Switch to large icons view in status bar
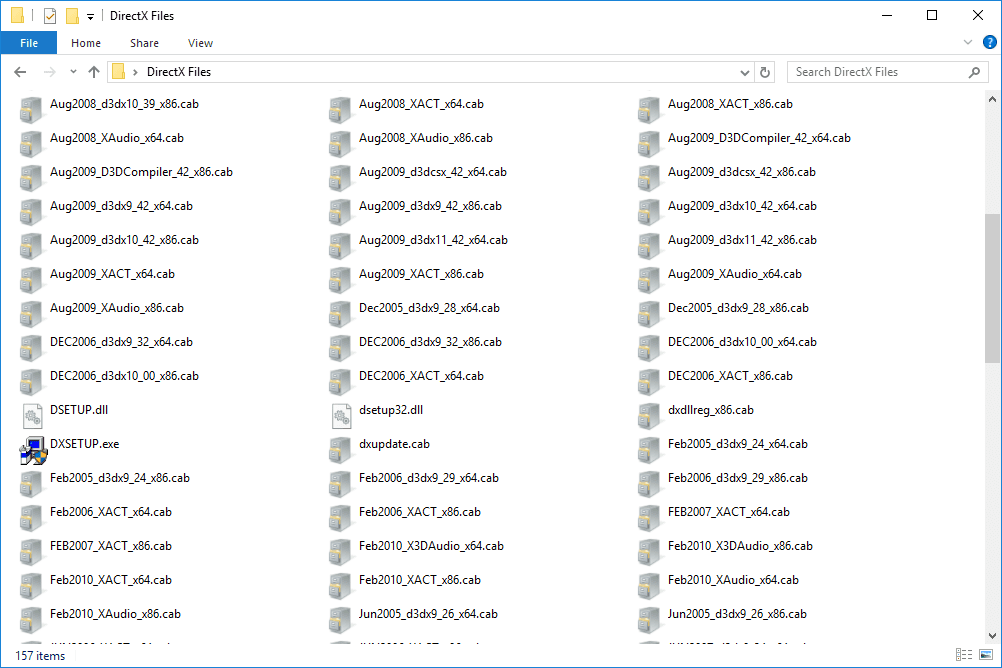This screenshot has height=668, width=1002. point(985,655)
